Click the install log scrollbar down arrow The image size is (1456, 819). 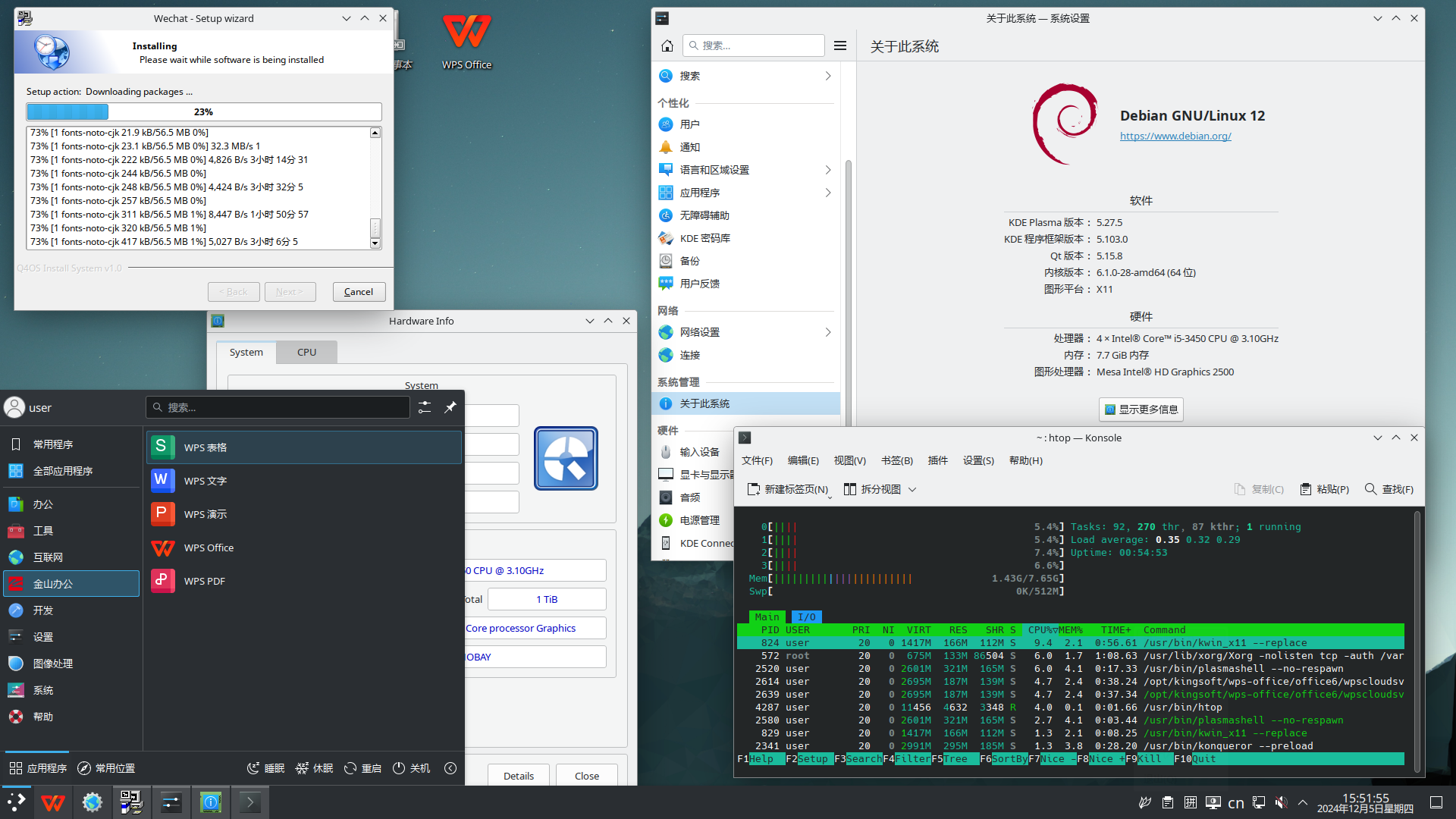click(x=375, y=243)
